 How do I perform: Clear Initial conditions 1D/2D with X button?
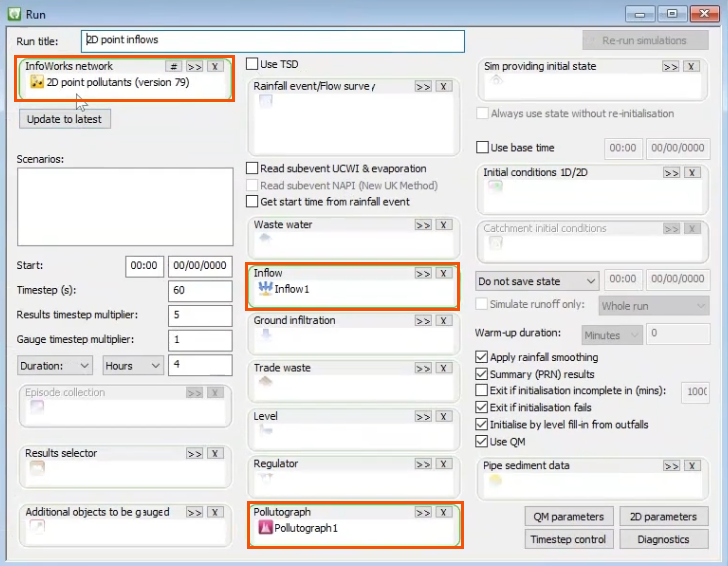692,173
